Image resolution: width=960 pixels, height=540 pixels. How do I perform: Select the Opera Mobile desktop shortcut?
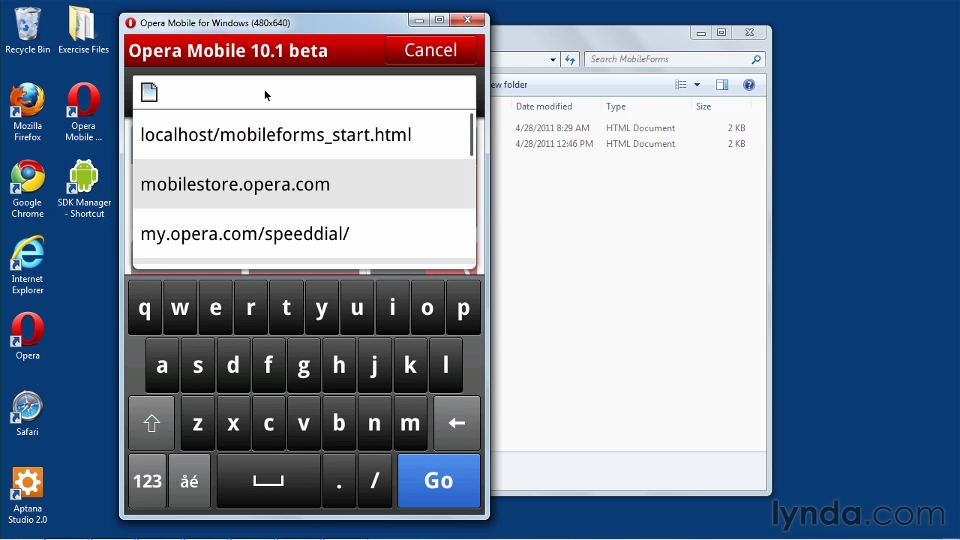point(83,111)
